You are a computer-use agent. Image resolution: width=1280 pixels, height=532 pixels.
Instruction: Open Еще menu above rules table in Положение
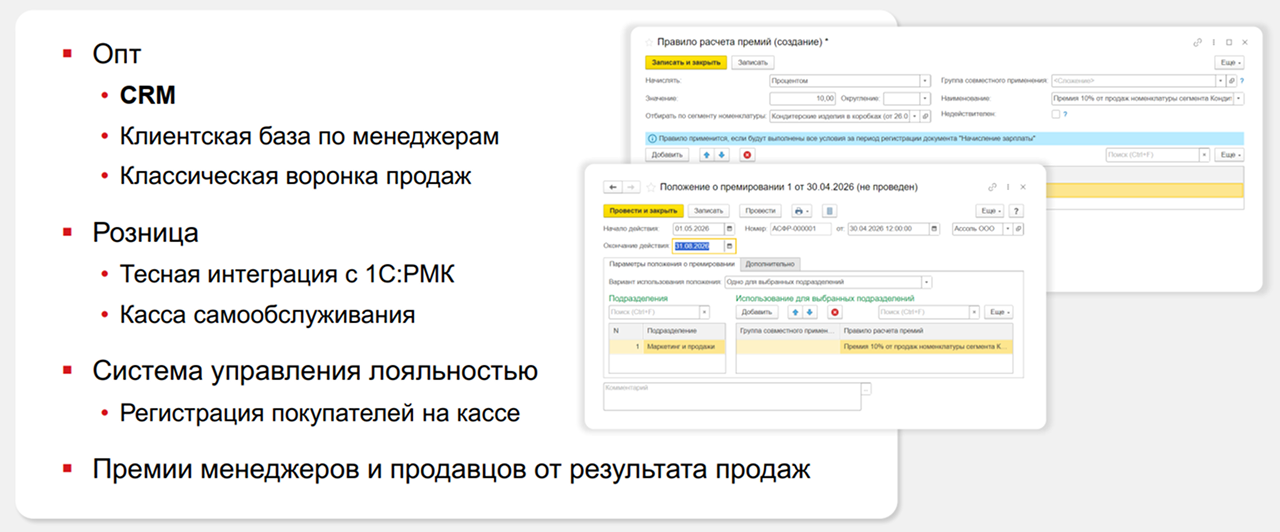998,312
